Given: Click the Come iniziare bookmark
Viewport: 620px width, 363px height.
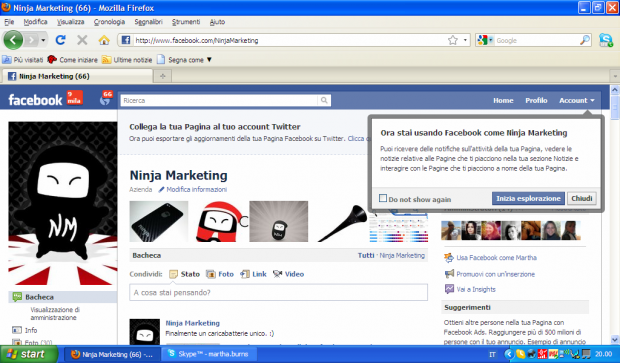Looking at the screenshot, I should (72, 60).
